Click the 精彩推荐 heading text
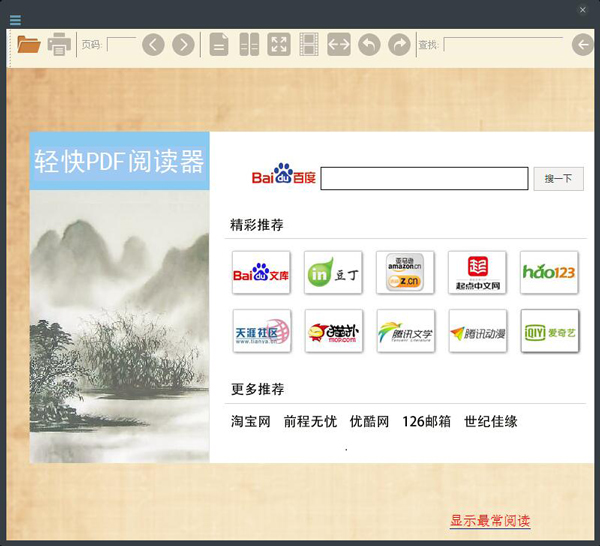Image resolution: width=600 pixels, height=546 pixels. pyautogui.click(x=257, y=225)
